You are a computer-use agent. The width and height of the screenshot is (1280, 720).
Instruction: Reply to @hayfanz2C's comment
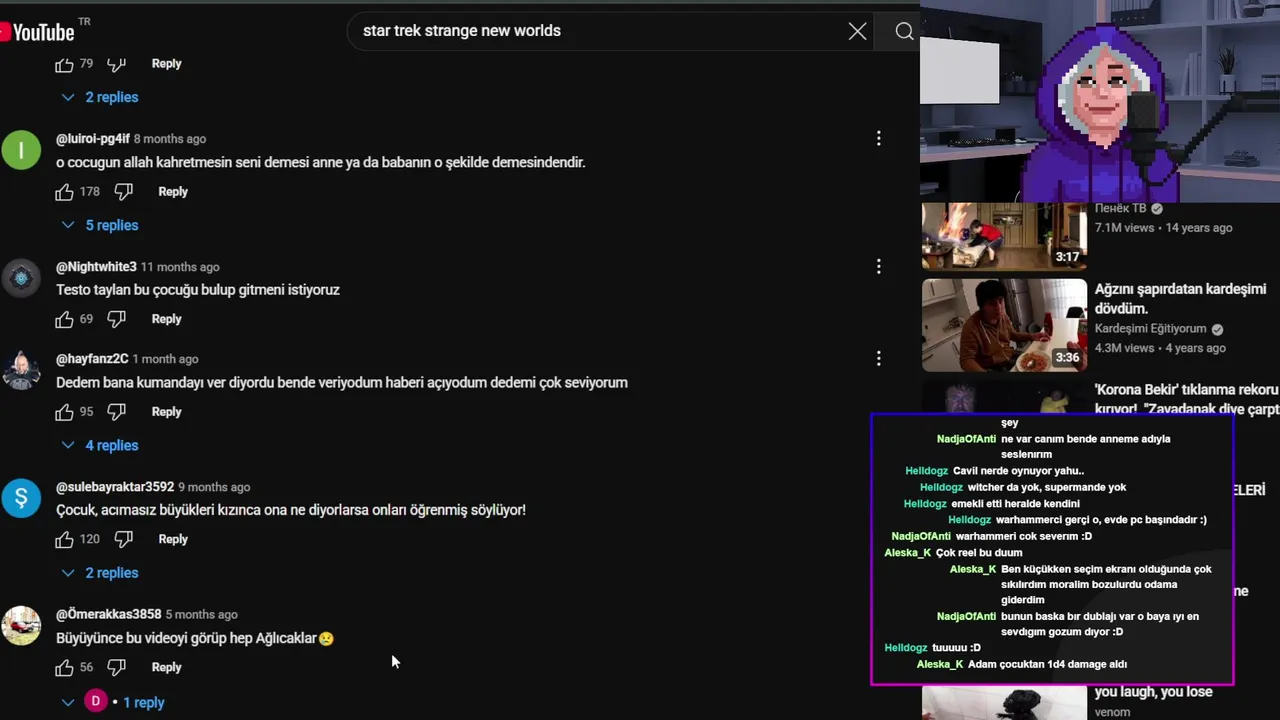pos(166,412)
